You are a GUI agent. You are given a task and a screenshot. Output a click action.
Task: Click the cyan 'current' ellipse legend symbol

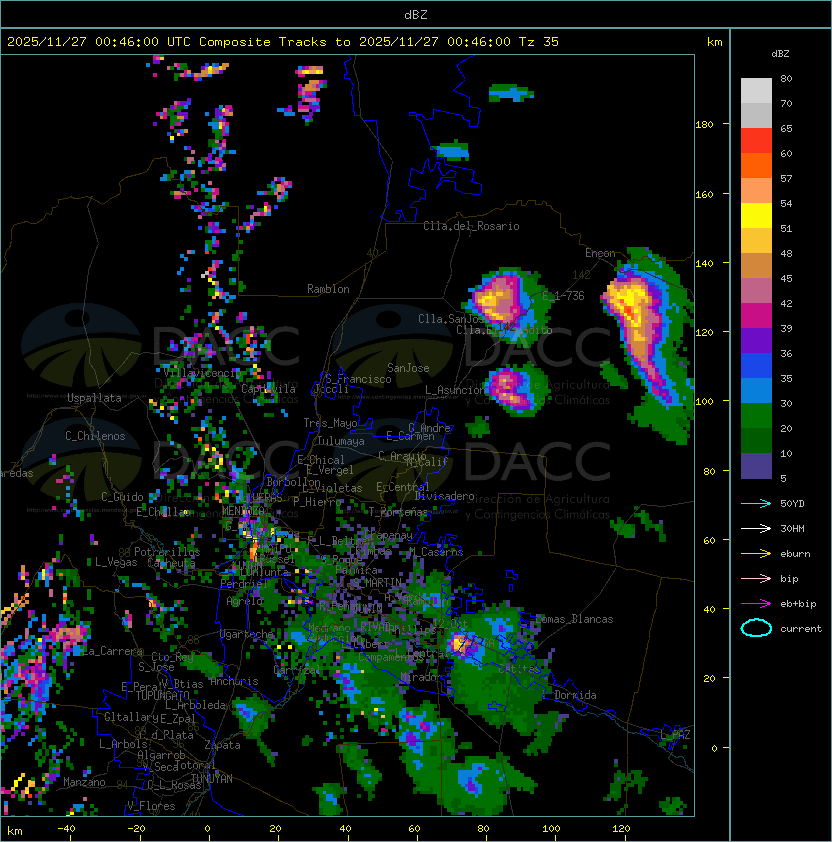756,628
